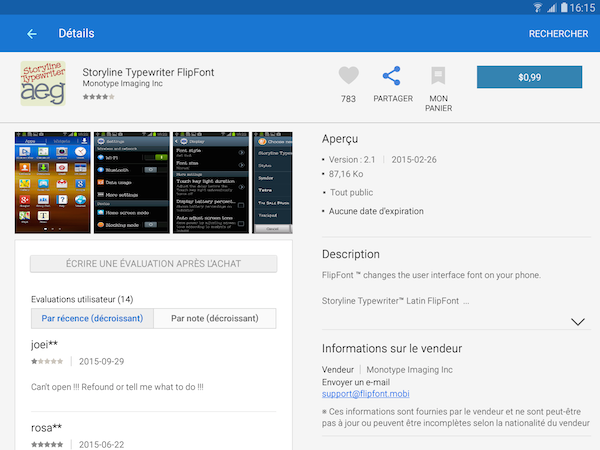Like the app with heart icon
Screen dimensions: 600x450
tap(349, 75)
